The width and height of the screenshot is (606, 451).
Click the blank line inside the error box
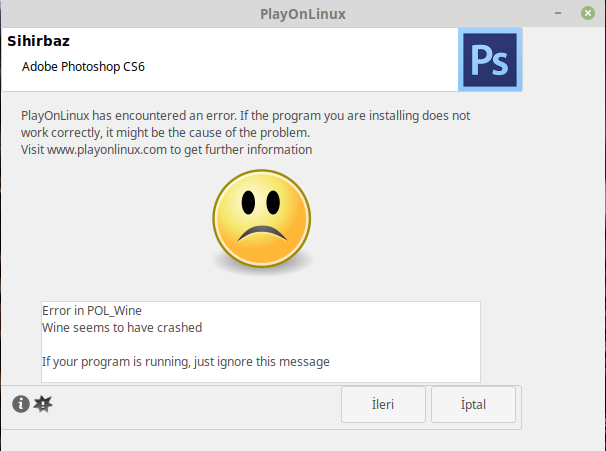point(261,345)
